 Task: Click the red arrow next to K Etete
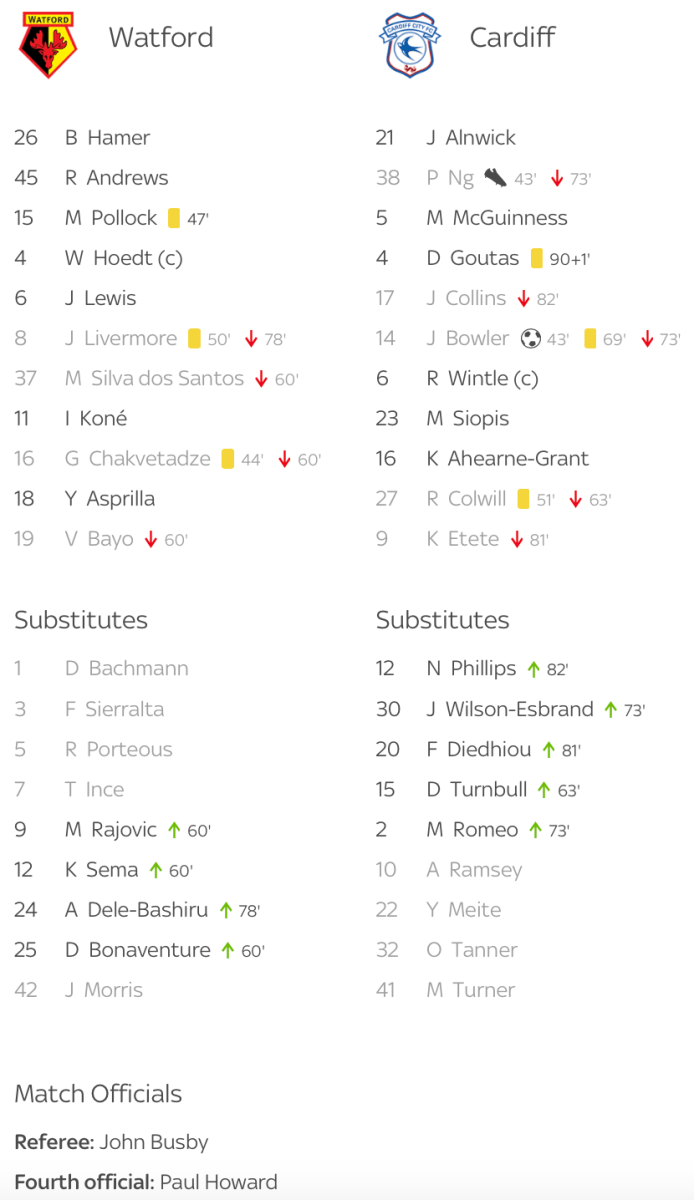(x=516, y=539)
